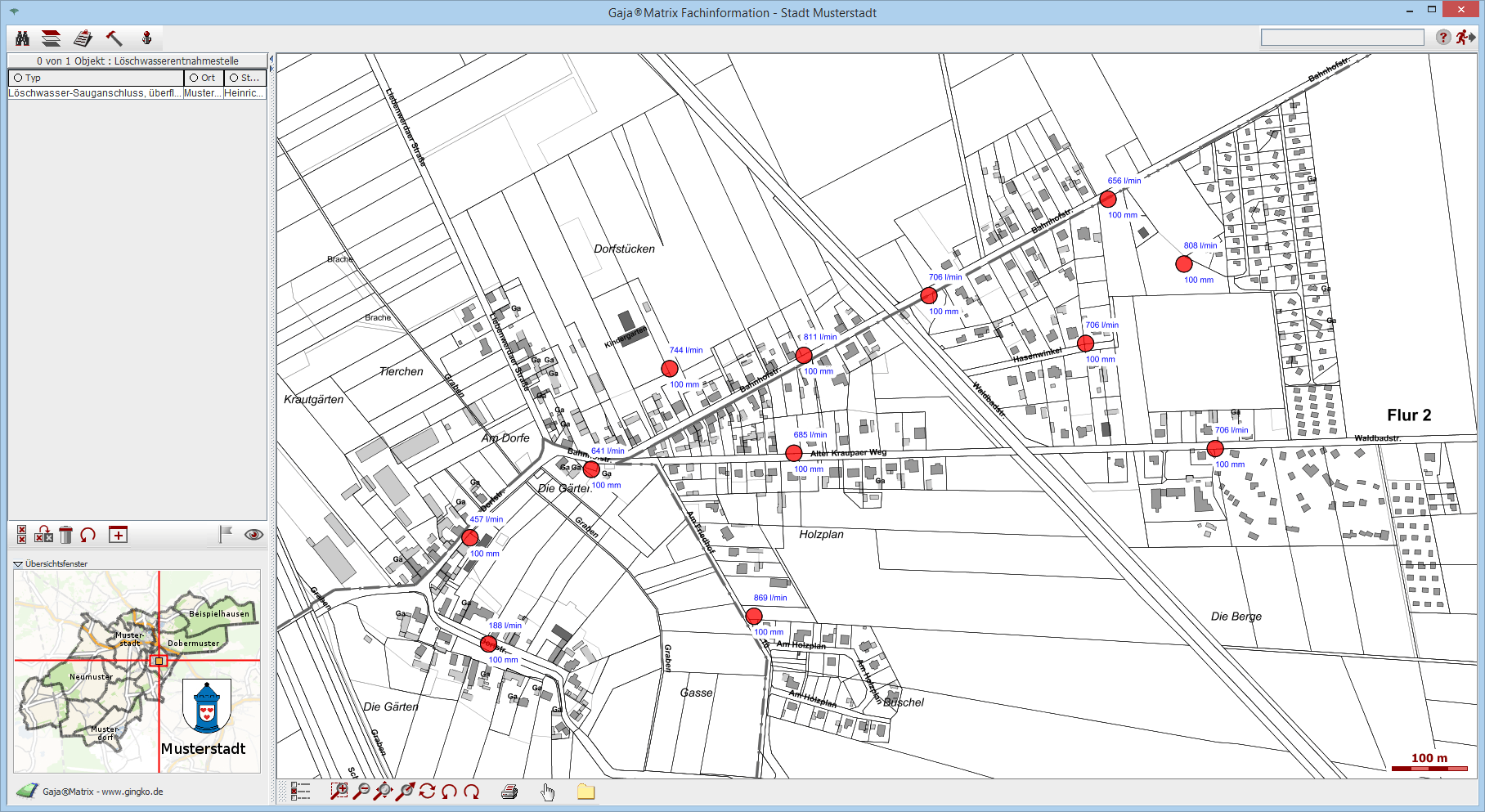Screen dimensions: 1485x812
Task: Select the hammer tool icon
Action: (114, 38)
